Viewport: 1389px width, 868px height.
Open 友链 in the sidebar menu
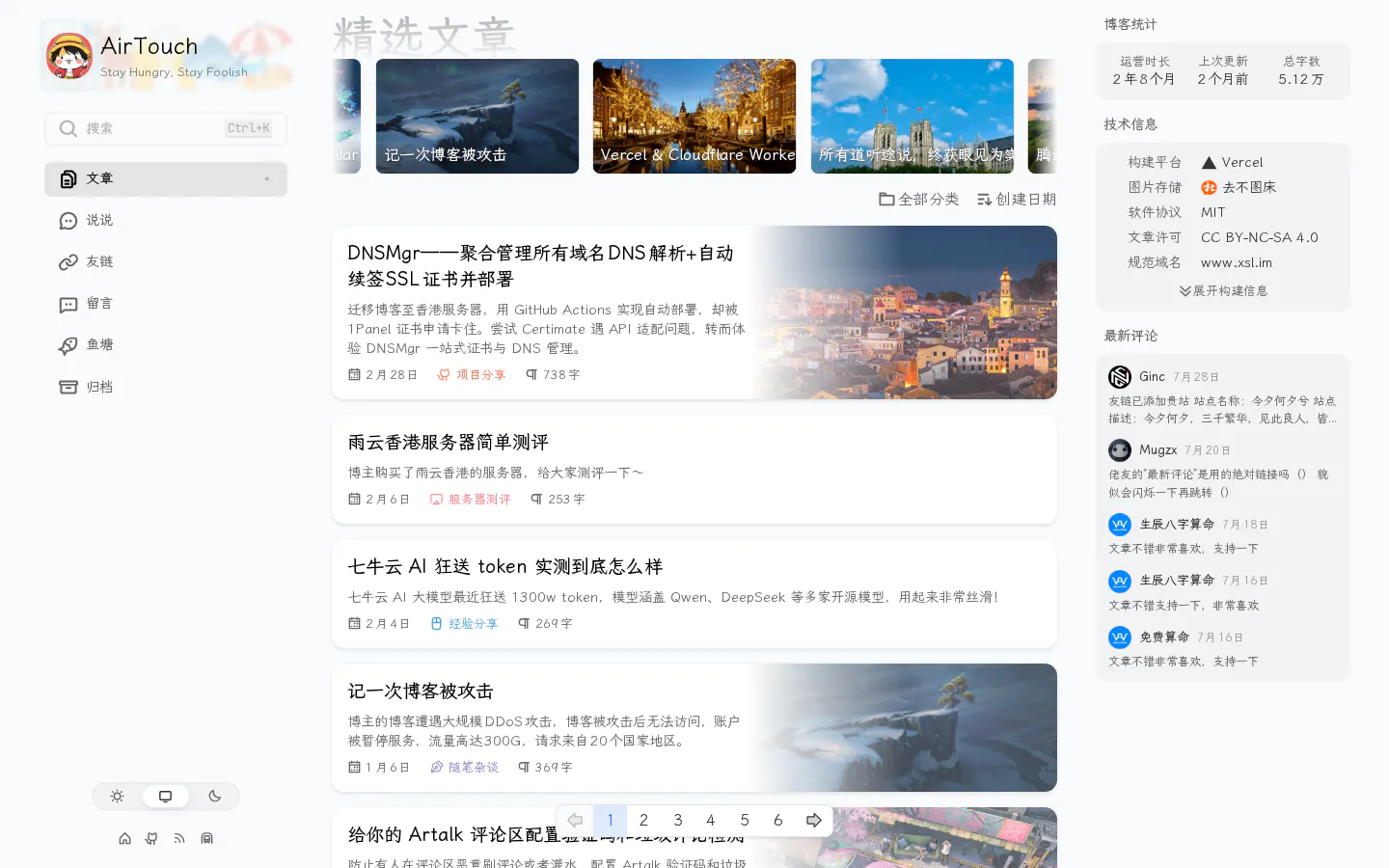click(166, 262)
